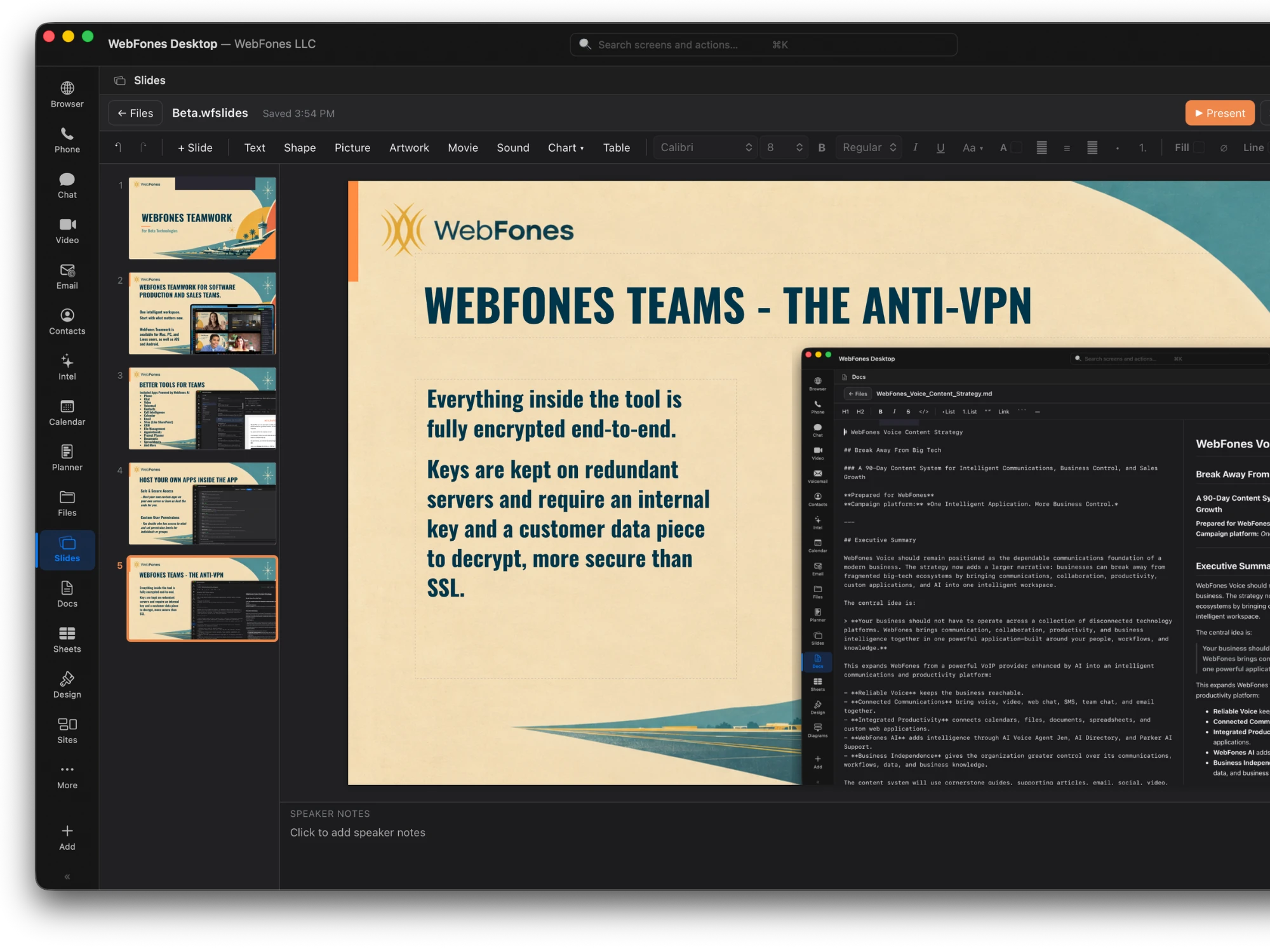The height and width of the screenshot is (952, 1270).
Task: Toggle the bulleted list button
Action: pos(1118,148)
